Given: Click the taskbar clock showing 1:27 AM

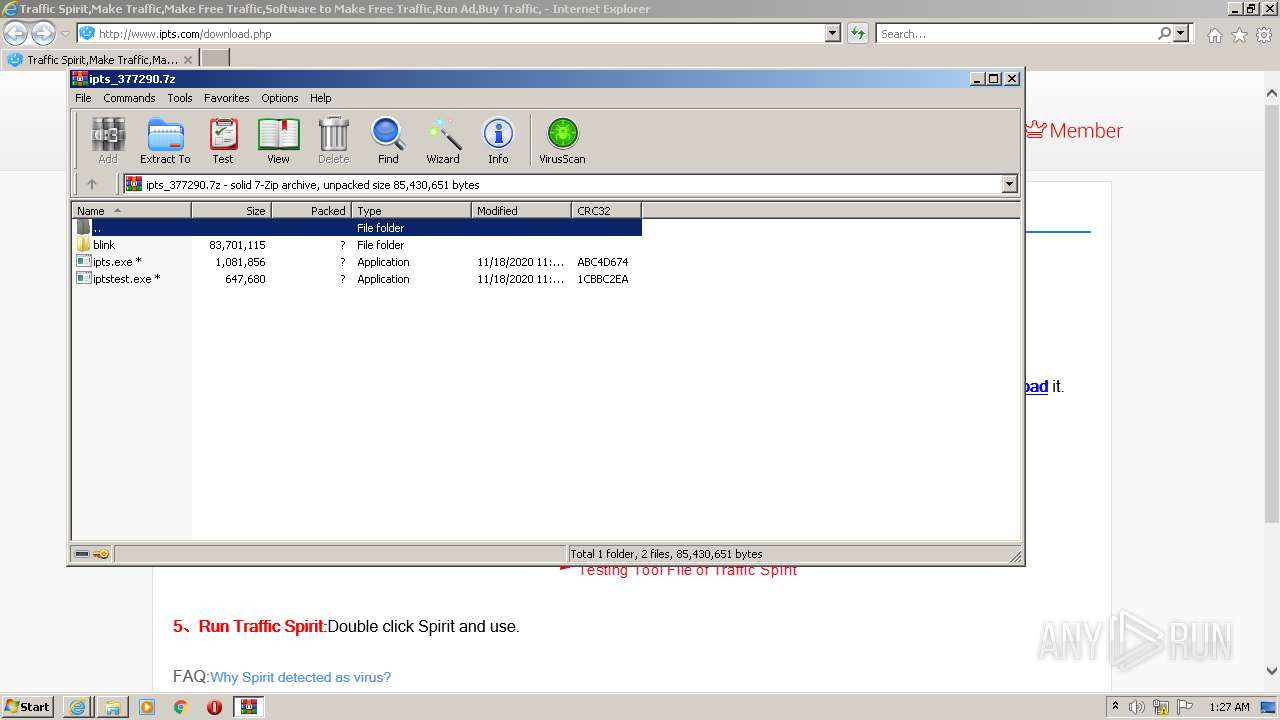Looking at the screenshot, I should click(x=1229, y=707).
